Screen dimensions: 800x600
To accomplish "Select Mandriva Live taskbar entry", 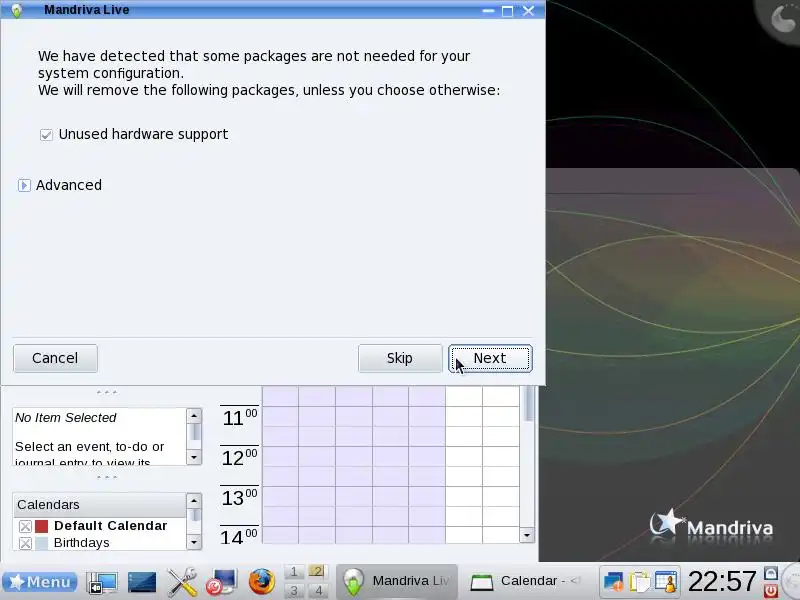I will click(396, 581).
